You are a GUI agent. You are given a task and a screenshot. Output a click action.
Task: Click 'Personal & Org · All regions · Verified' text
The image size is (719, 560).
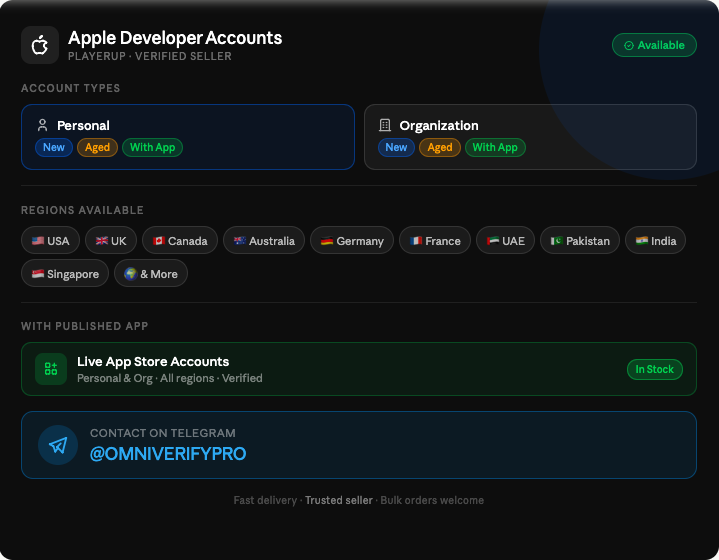(170, 378)
